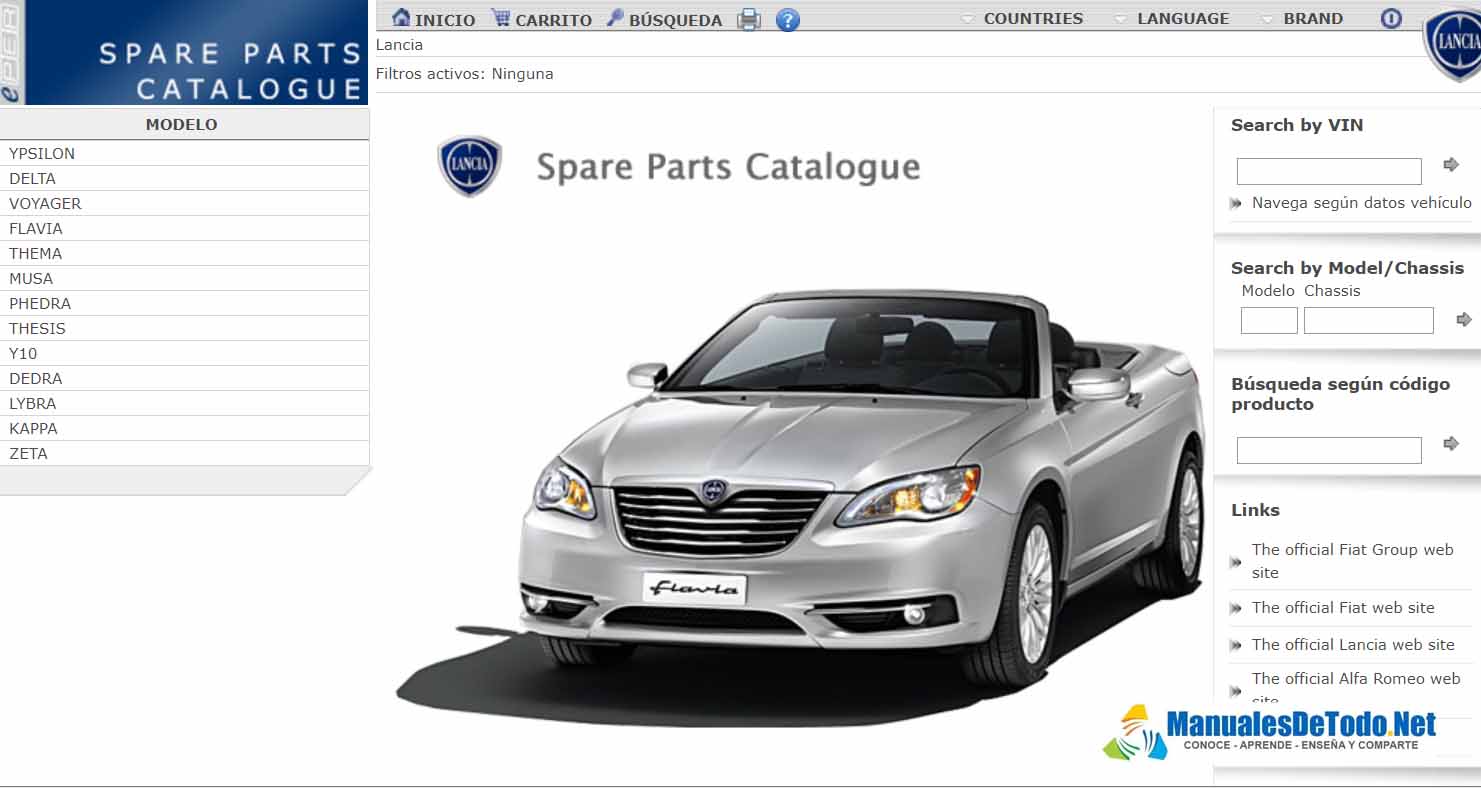The image size is (1481, 788).
Task: Select THEMA model
Action: click(184, 253)
